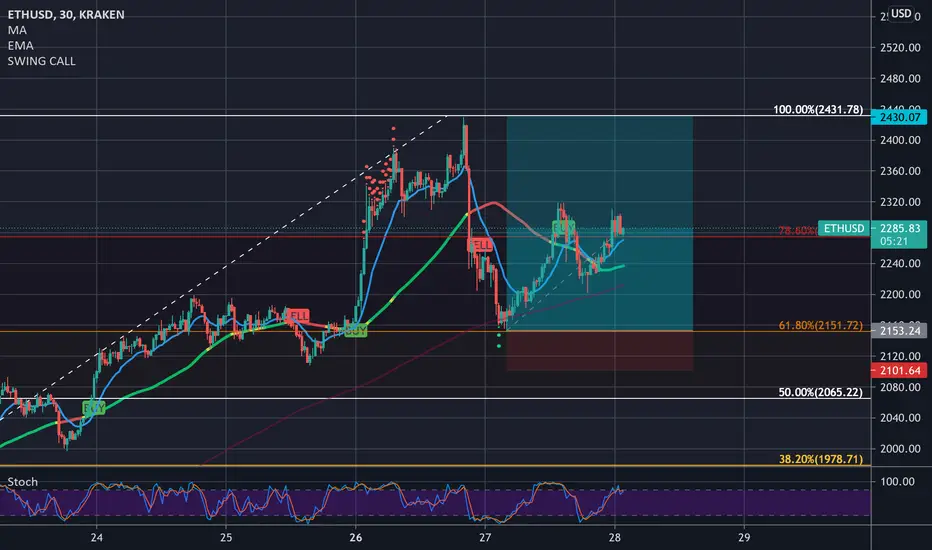
Task: Click the red 78.60% Fibonacci level label
Action: tap(798, 230)
